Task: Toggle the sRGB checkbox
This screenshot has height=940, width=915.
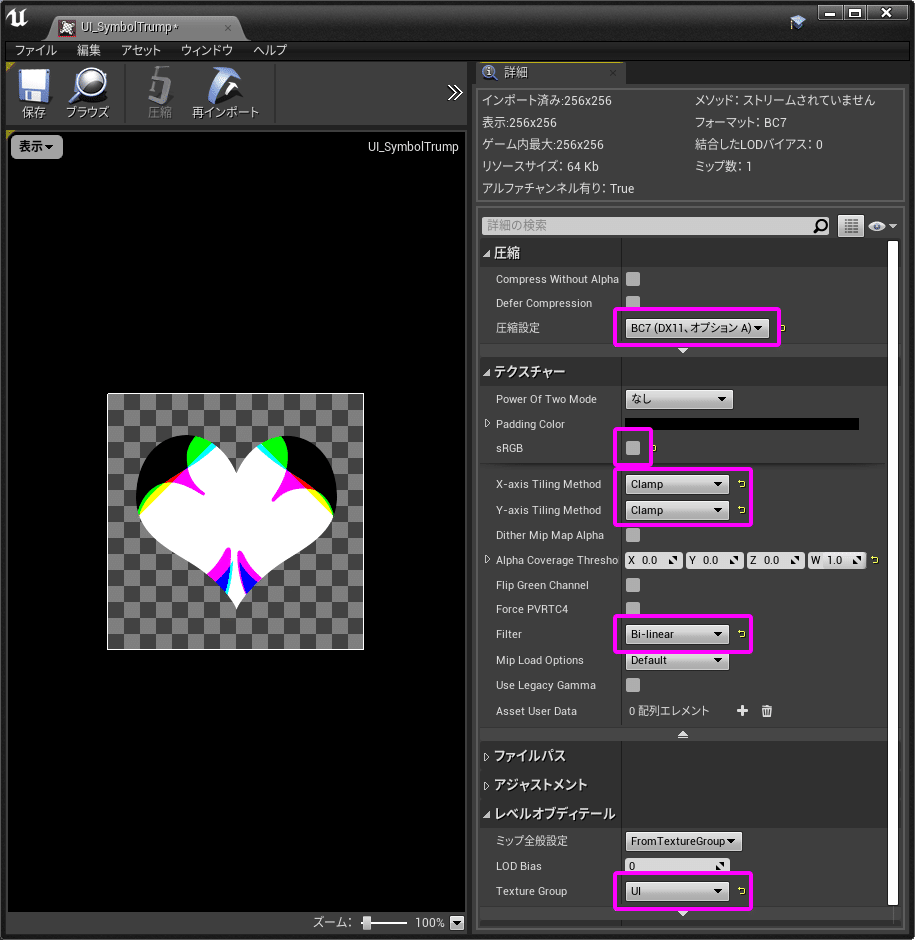Action: (633, 448)
